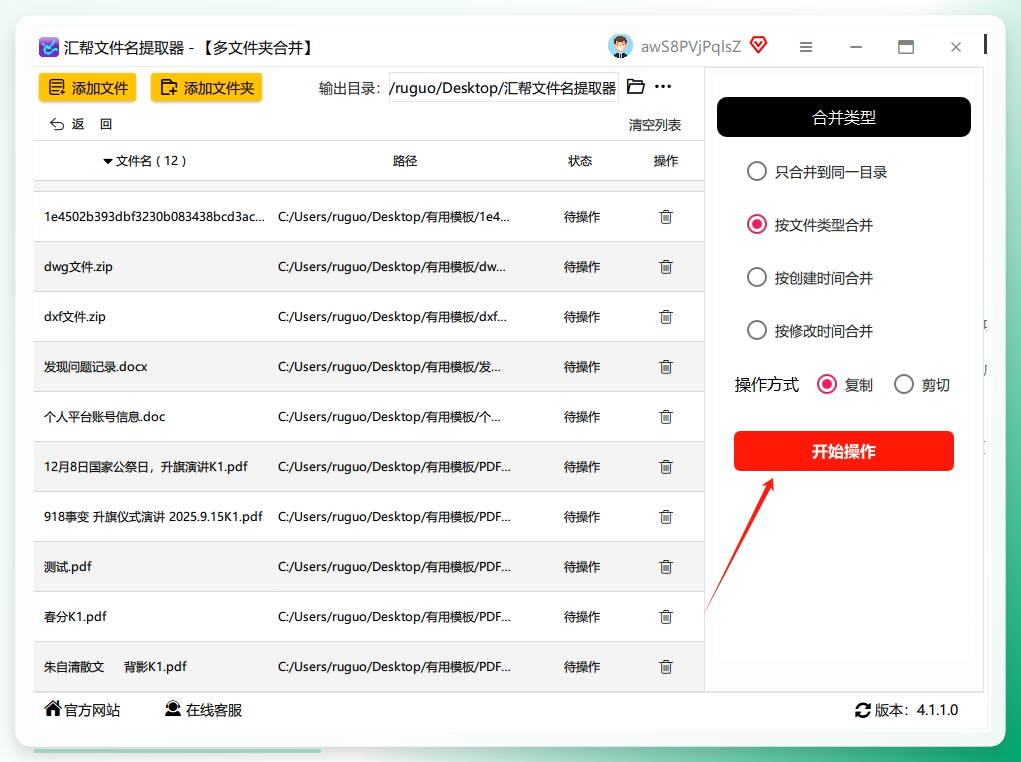Image resolution: width=1021 pixels, height=762 pixels.
Task: Delete 发现问题记录.docx using trash icon
Action: (665, 367)
